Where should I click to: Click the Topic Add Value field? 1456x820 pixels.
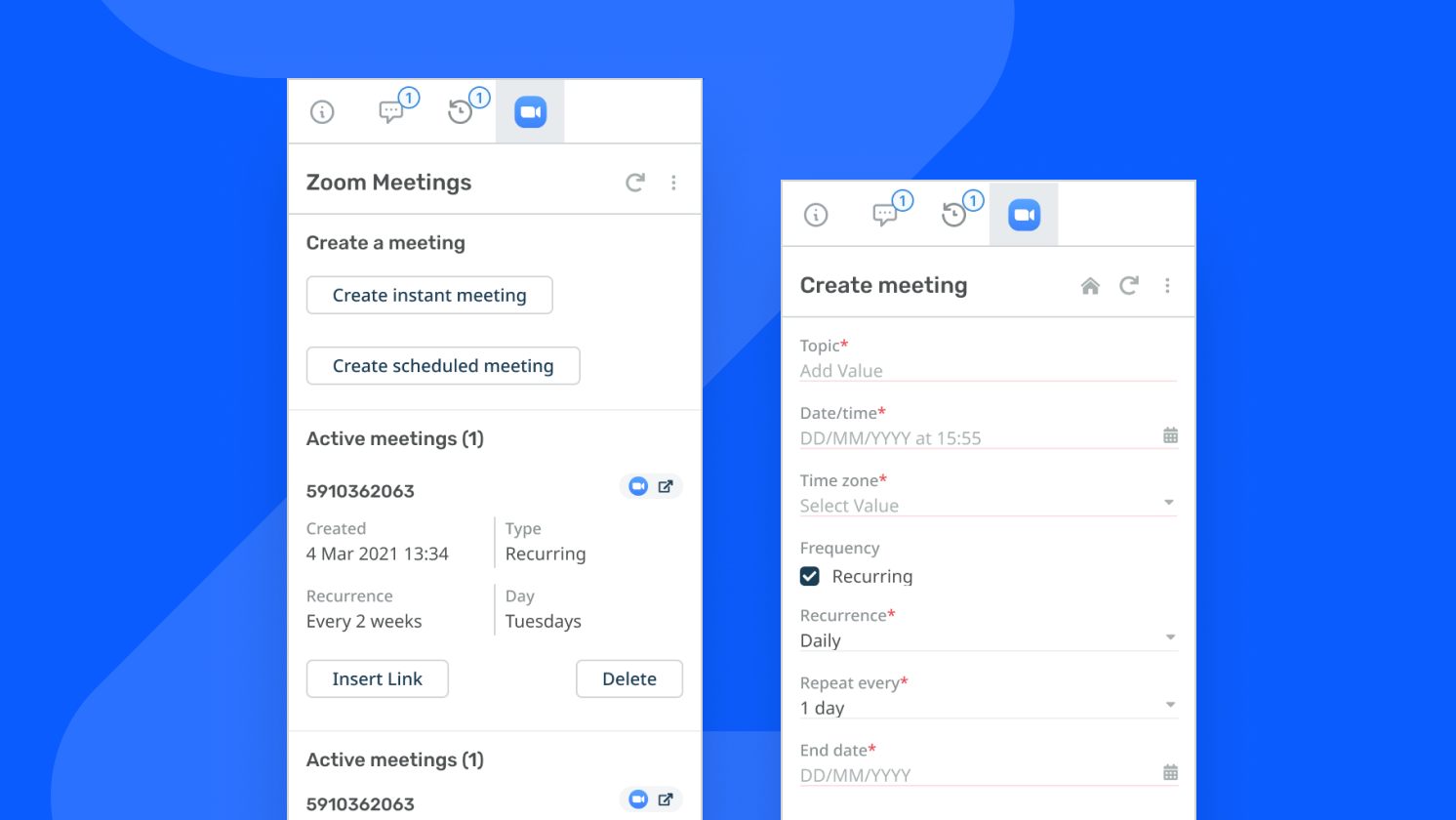(x=989, y=371)
